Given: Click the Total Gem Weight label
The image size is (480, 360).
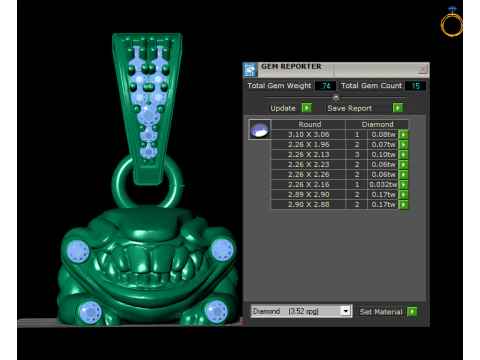Looking at the screenshot, I should click(x=279, y=86).
